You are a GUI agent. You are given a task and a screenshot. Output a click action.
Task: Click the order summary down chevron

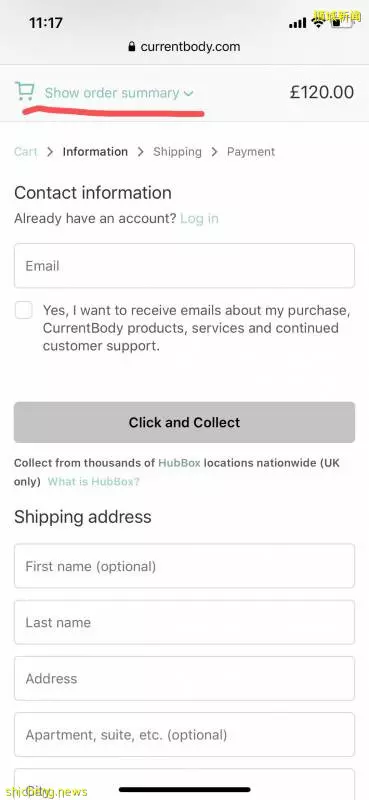[188, 93]
